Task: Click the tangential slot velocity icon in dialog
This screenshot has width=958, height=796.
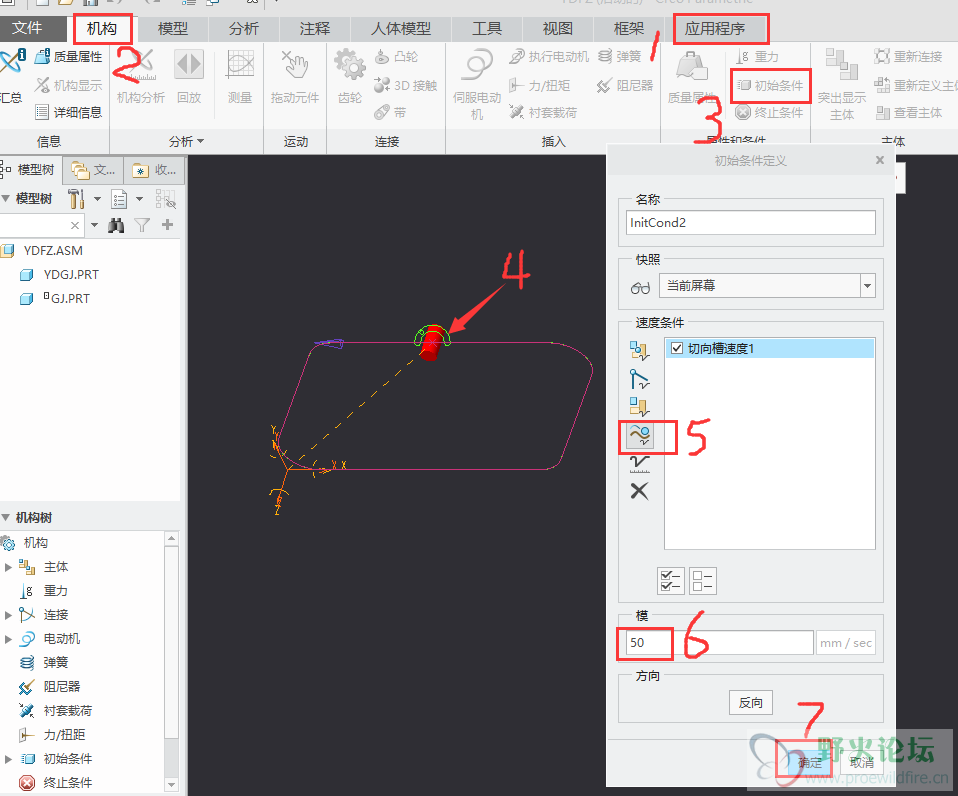Action: (640, 436)
